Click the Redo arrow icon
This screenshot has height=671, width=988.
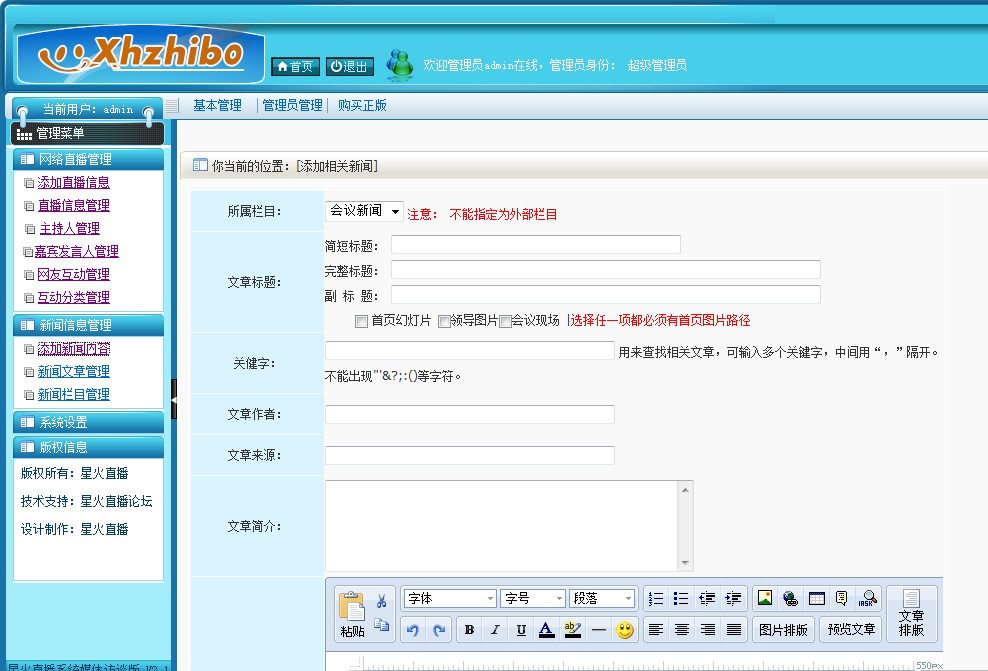pyautogui.click(x=439, y=629)
